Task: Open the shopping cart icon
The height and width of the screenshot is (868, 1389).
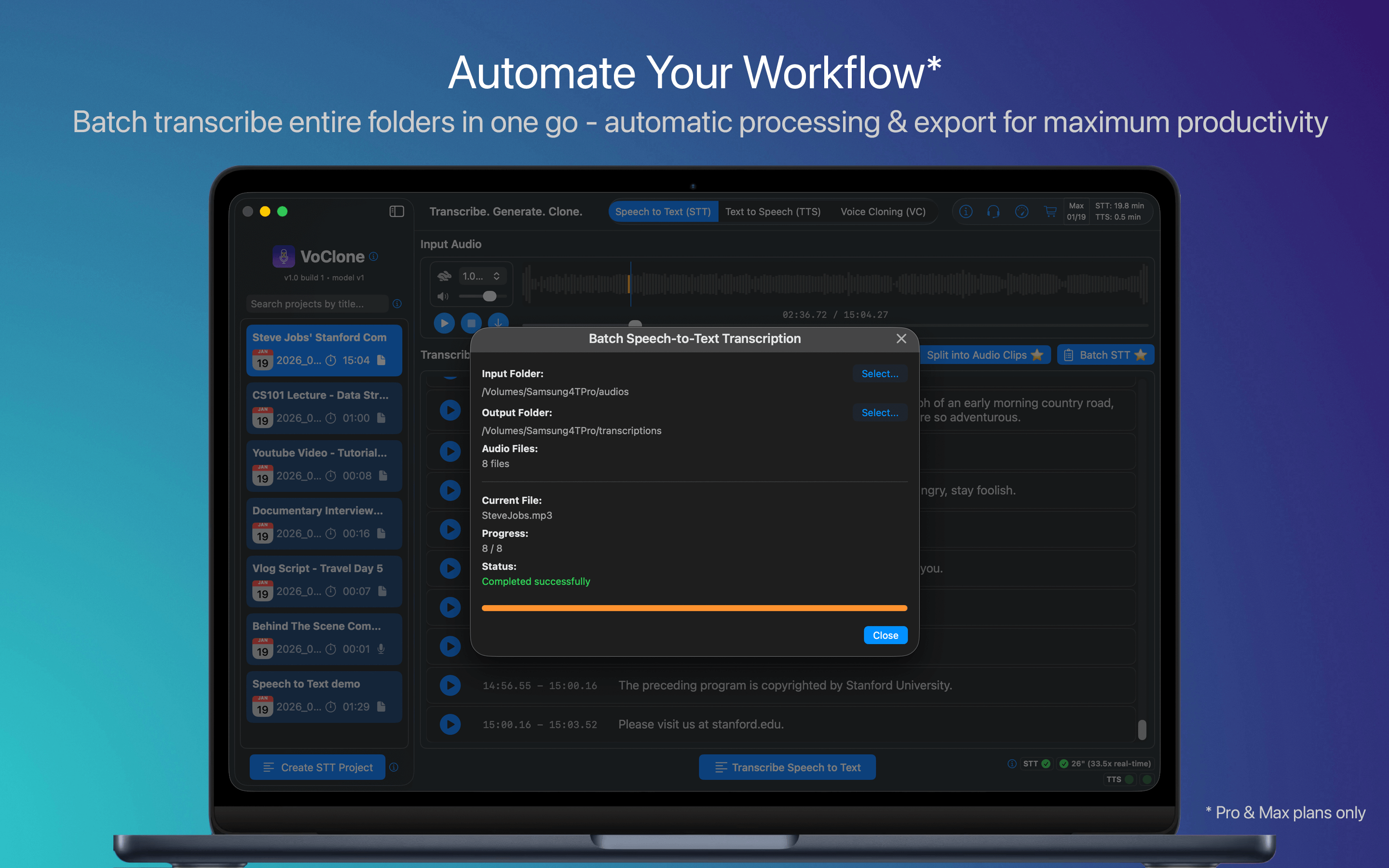Action: pos(1050,211)
